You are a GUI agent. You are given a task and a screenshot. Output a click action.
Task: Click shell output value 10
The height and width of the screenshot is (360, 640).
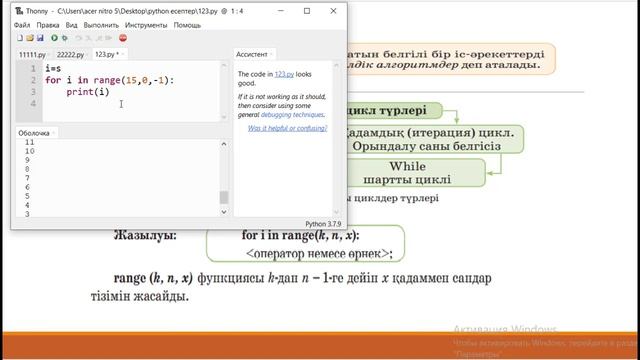29,151
